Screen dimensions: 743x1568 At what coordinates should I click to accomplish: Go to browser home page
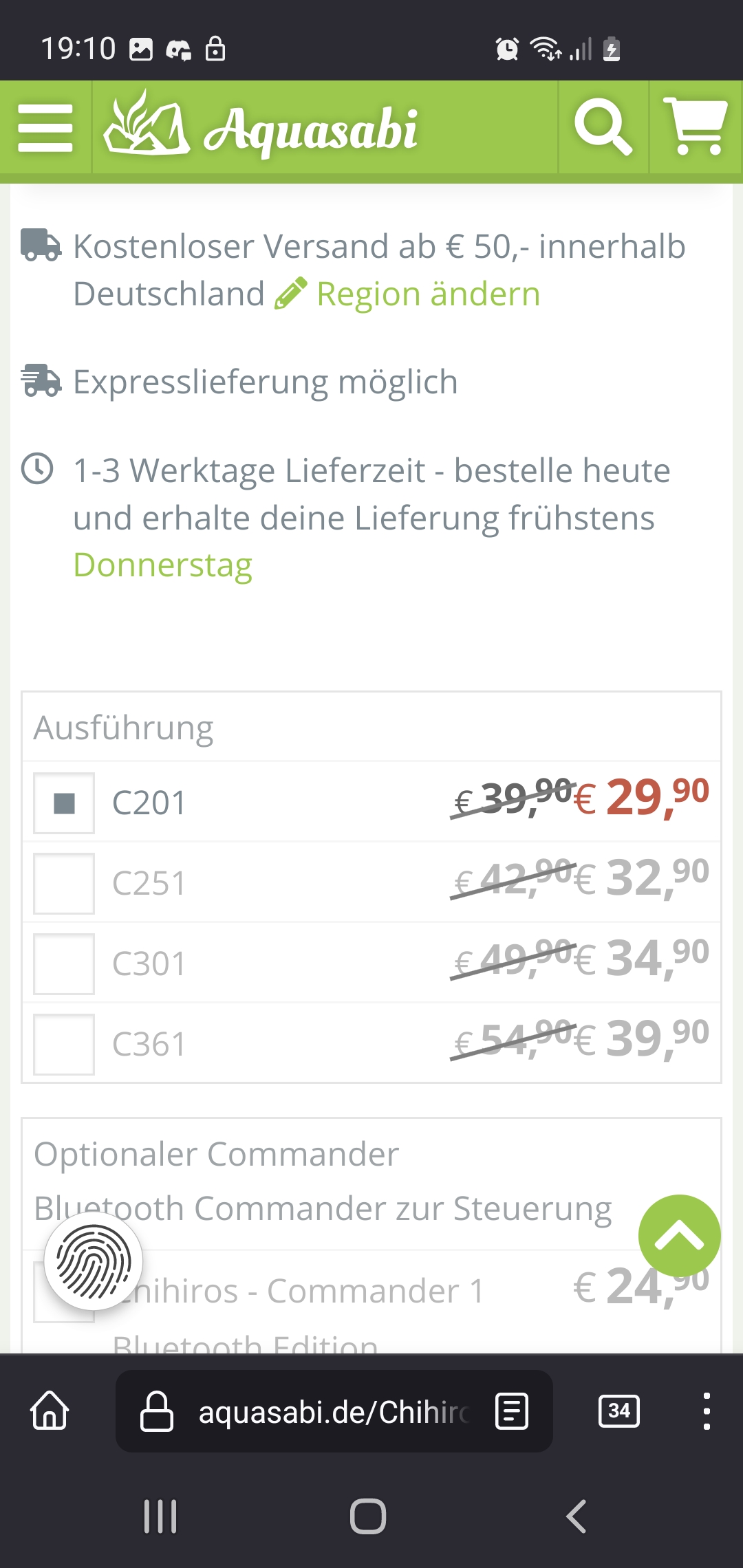click(x=50, y=1411)
